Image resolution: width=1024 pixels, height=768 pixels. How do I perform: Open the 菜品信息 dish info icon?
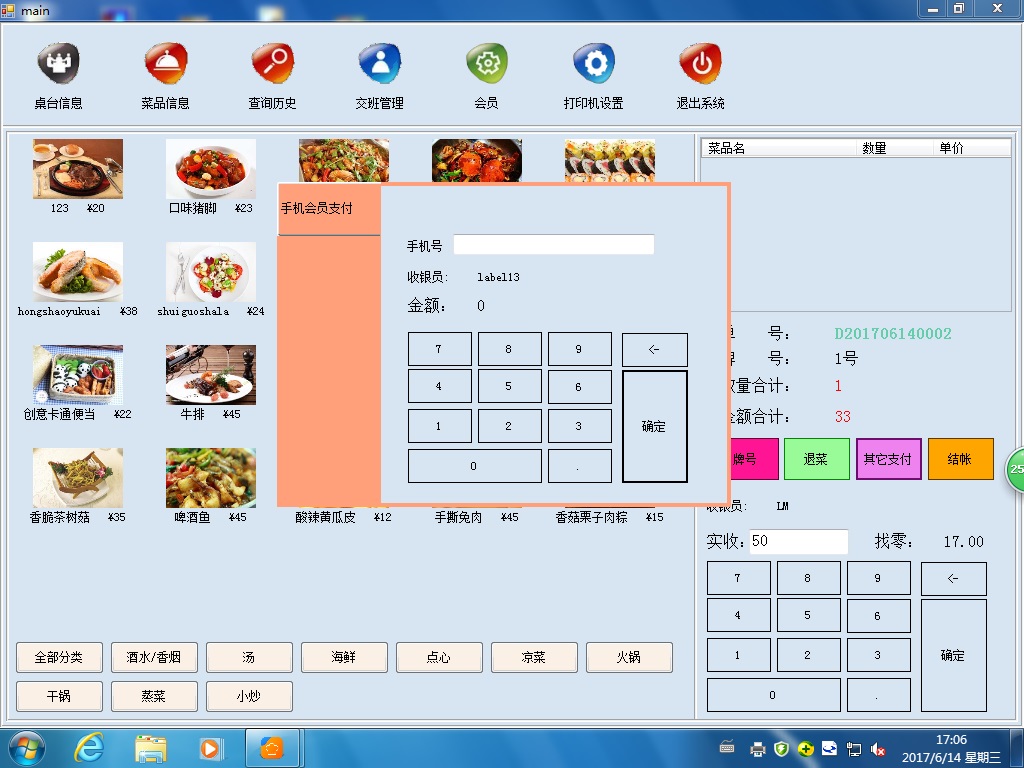coord(165,65)
